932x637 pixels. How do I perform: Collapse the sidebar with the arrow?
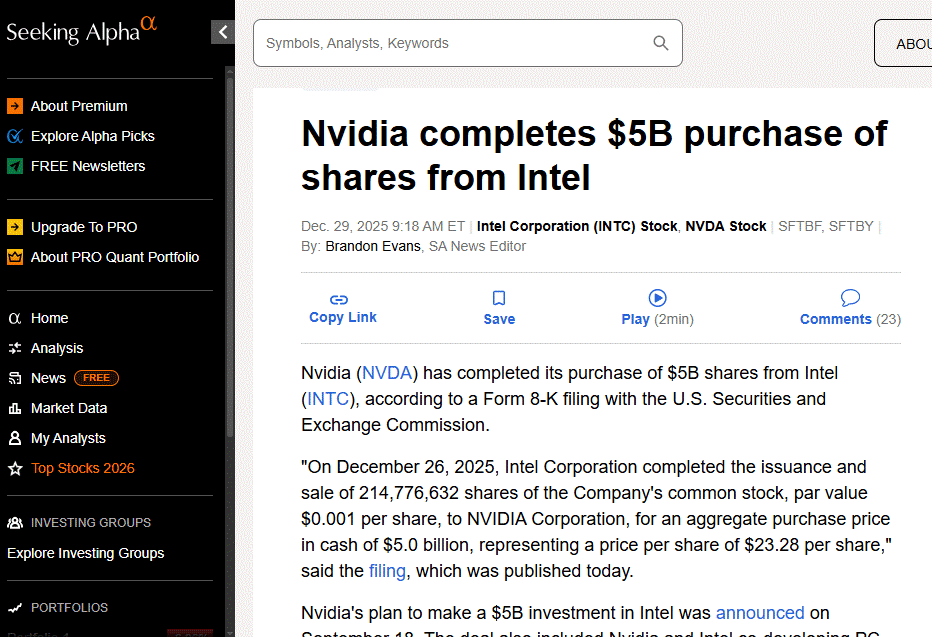(223, 32)
